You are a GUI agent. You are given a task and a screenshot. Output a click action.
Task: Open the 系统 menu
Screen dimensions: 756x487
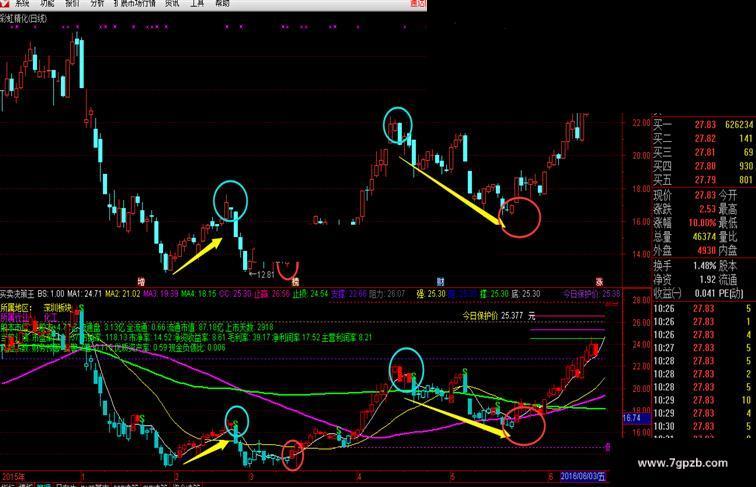[22, 3]
